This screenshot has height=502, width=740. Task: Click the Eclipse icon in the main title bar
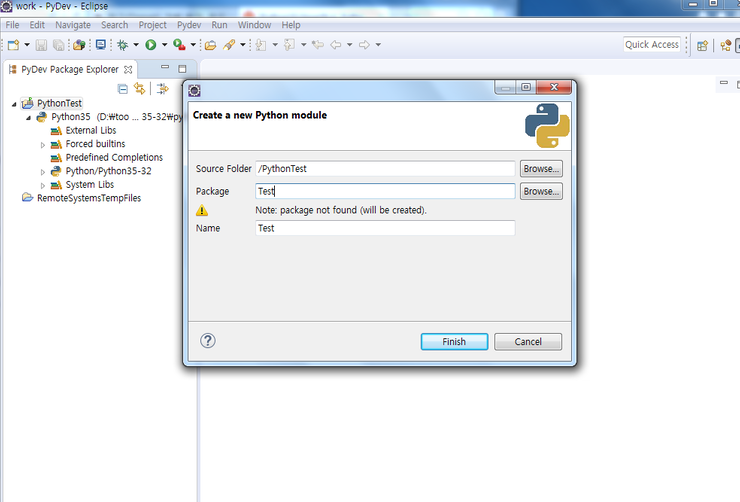6,6
